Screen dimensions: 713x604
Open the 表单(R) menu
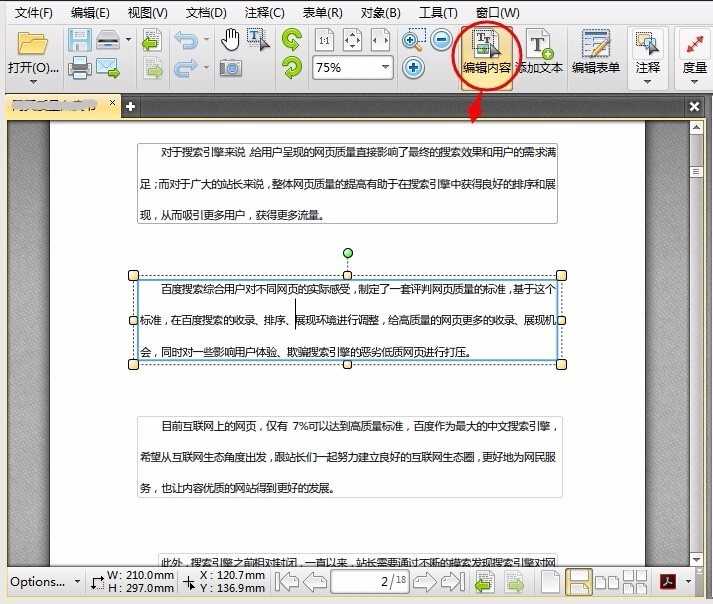[x=322, y=13]
